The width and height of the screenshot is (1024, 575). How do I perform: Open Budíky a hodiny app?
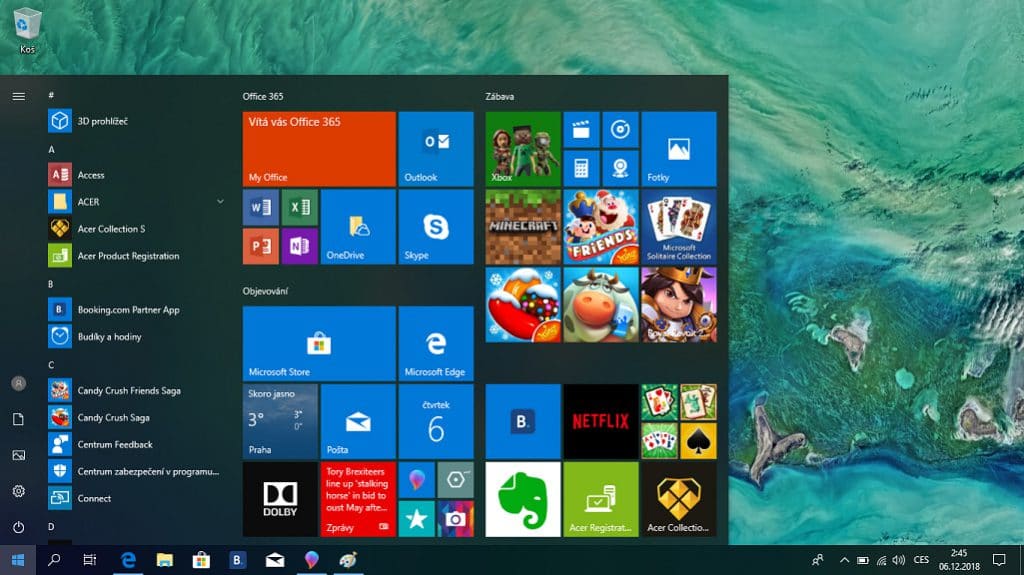click(x=136, y=337)
